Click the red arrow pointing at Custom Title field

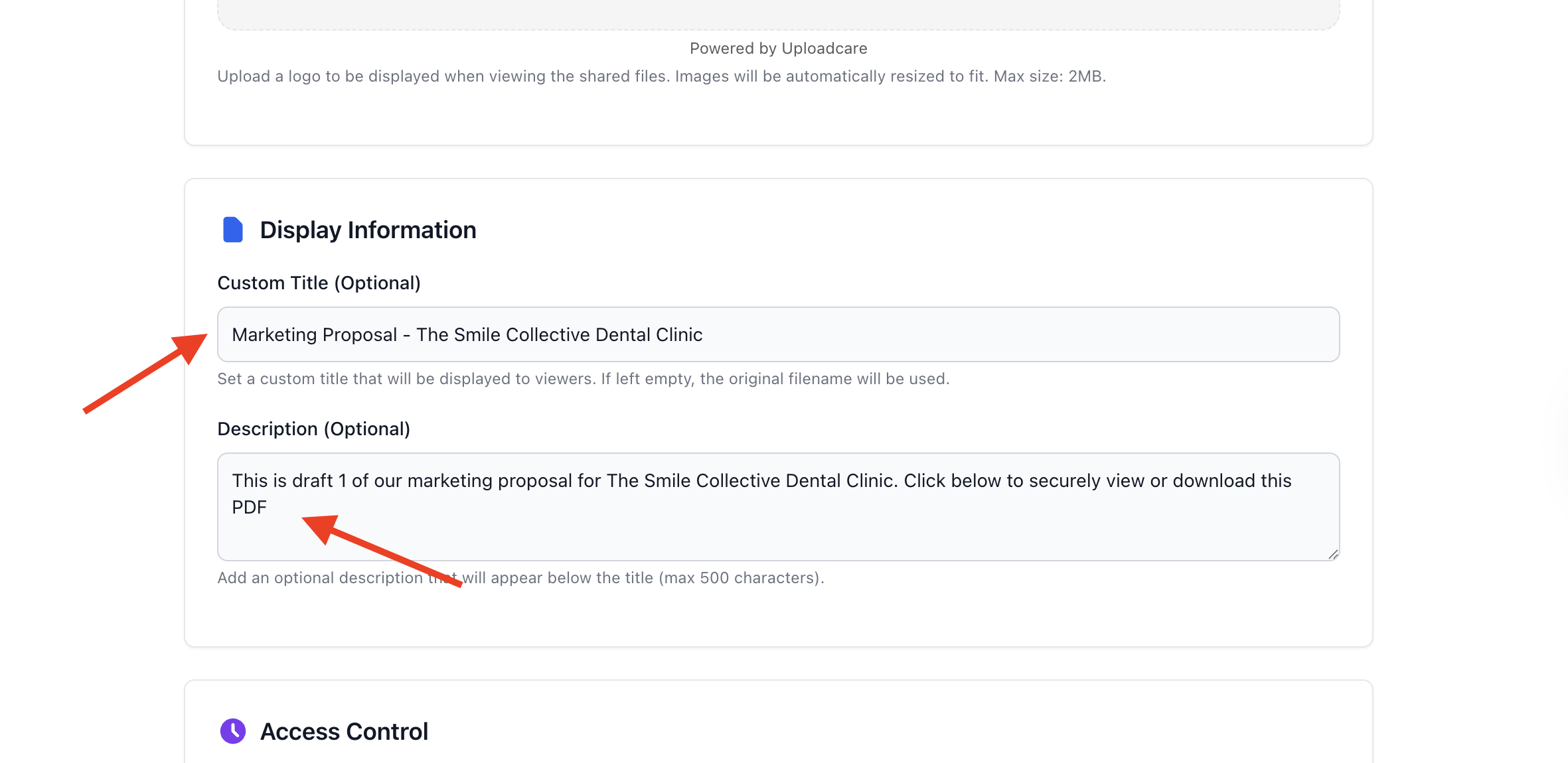pos(147,373)
